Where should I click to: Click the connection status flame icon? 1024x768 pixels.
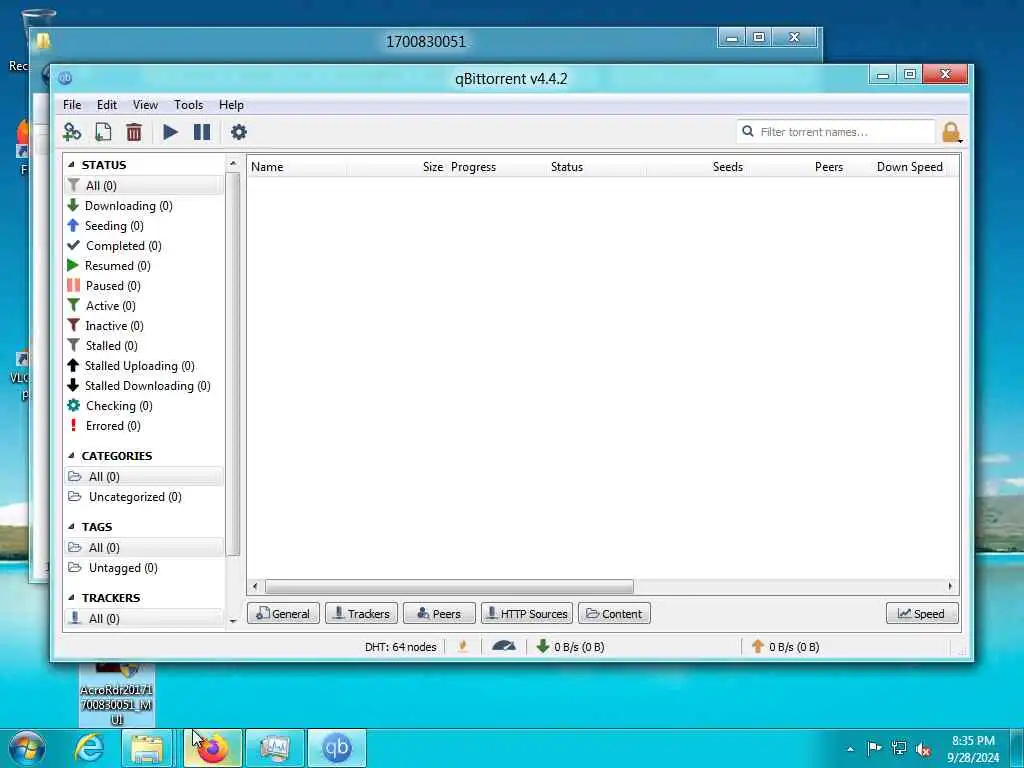tap(463, 647)
